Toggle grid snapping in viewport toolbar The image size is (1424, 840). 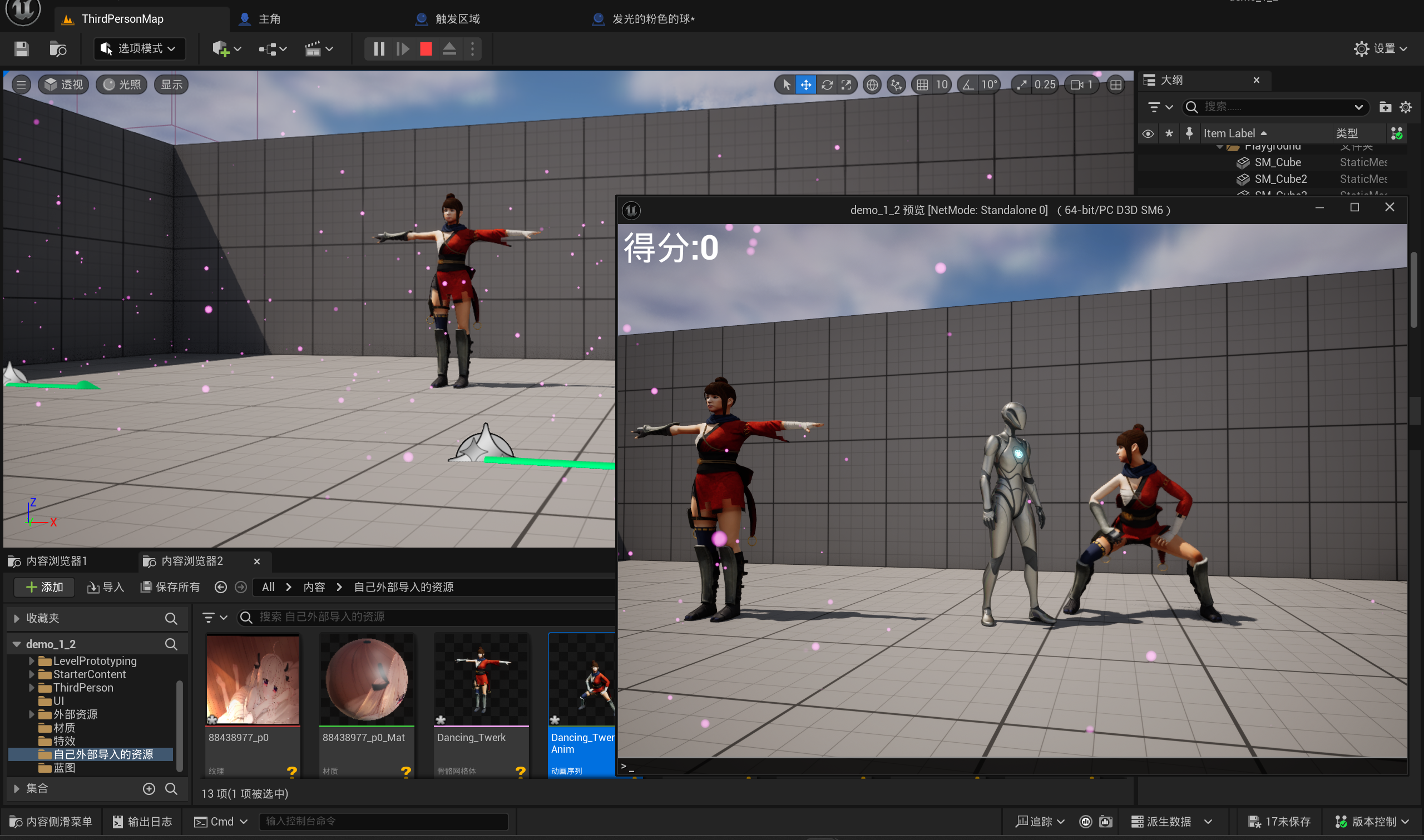coord(922,85)
